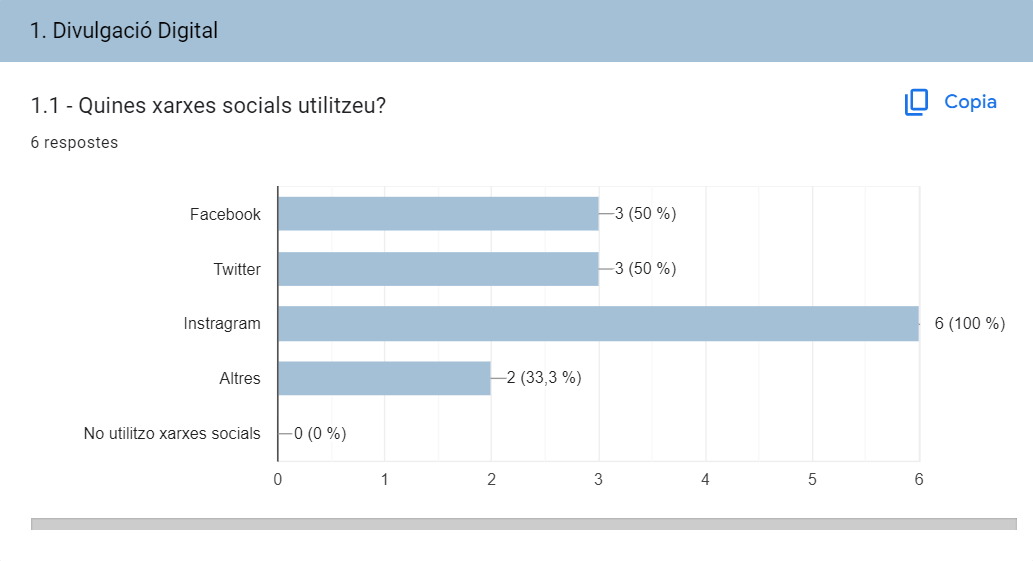Select the Twitter bar
This screenshot has width=1033, height=561.
coord(438,269)
